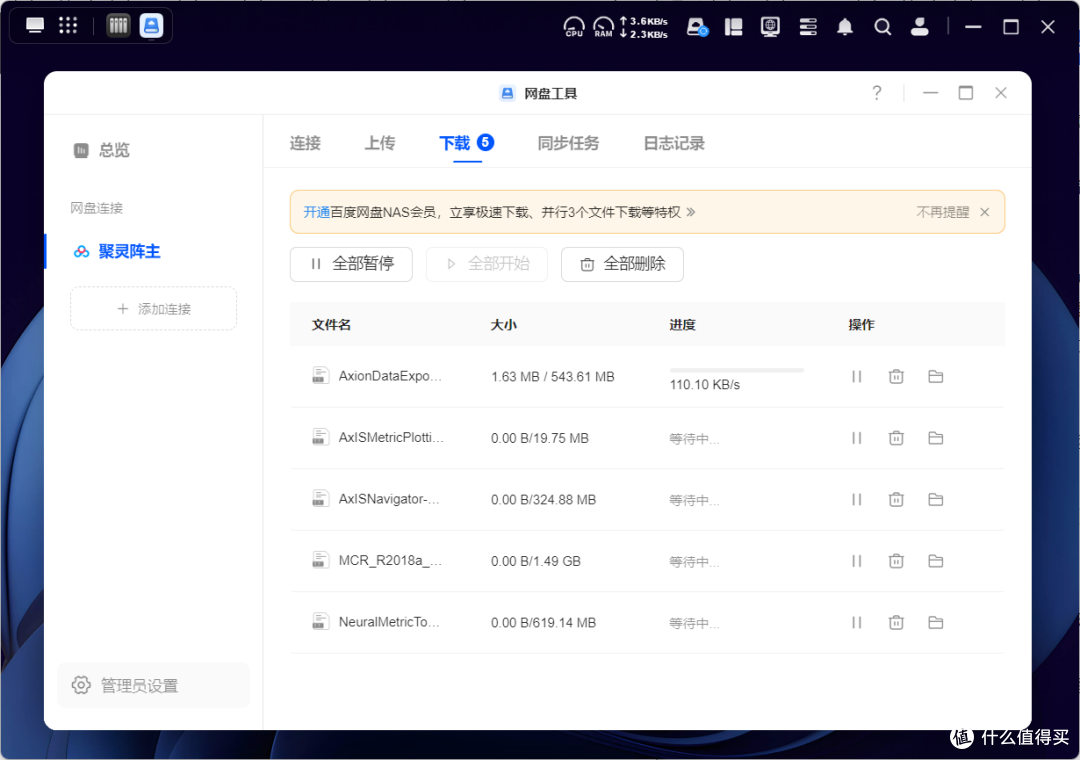Viewport: 1080px width, 760px height.
Task: Switch to the cloud drive tool taskbar icon
Action: coord(152,26)
